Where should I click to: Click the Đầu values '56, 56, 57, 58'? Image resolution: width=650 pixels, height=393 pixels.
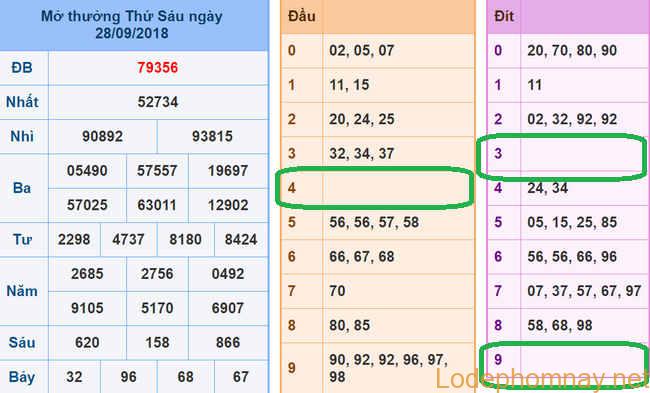[x=374, y=223]
